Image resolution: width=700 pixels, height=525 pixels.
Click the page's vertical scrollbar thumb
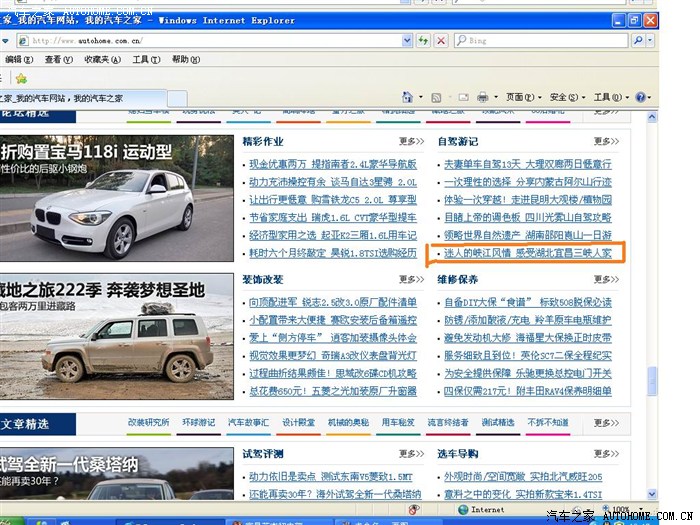tap(652, 381)
